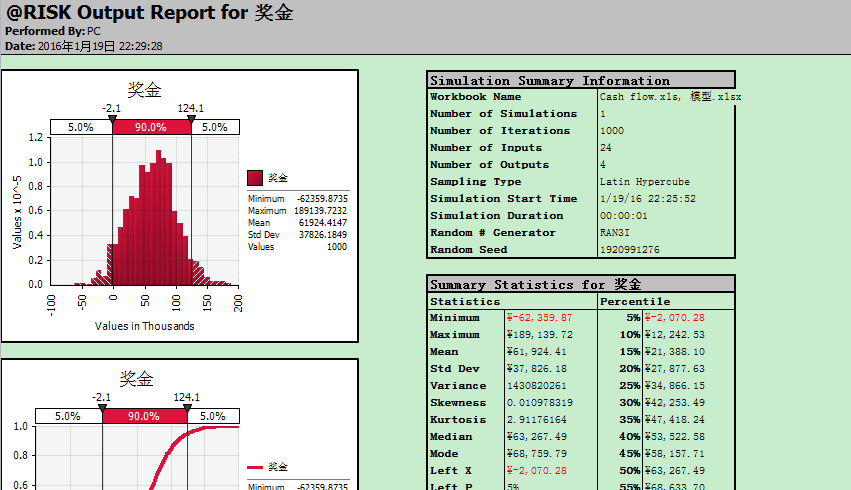This screenshot has height=490, width=851.
Task: Click the Variance value 1430820261
Action: [536, 386]
